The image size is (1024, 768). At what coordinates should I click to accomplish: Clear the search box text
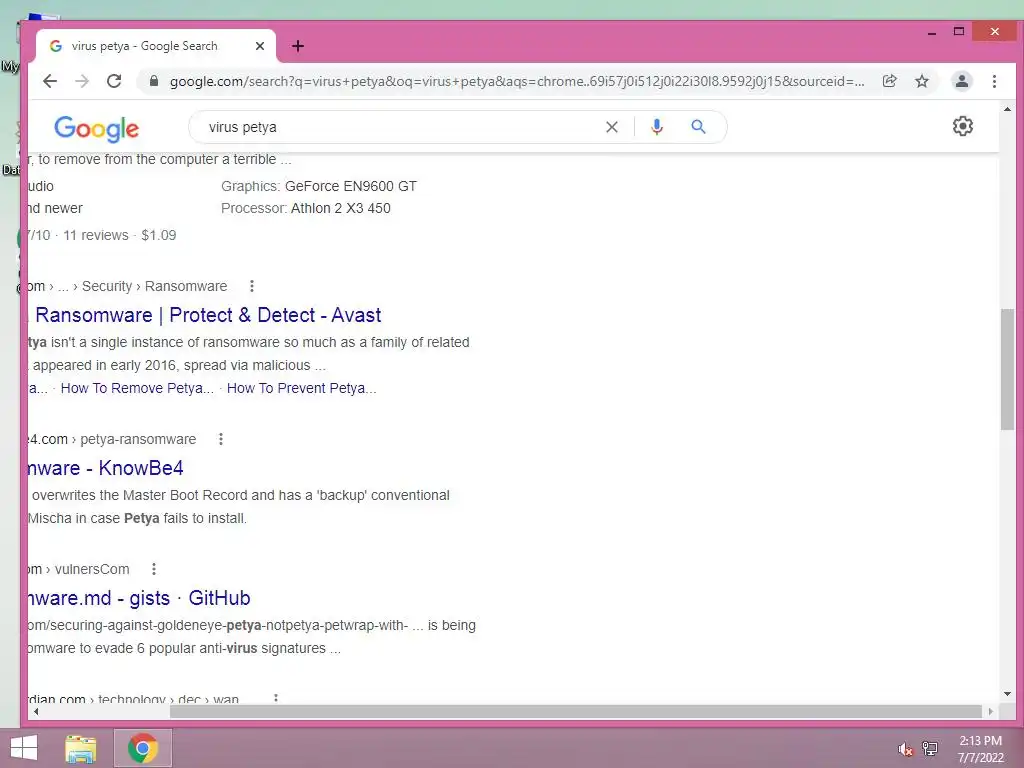point(611,127)
